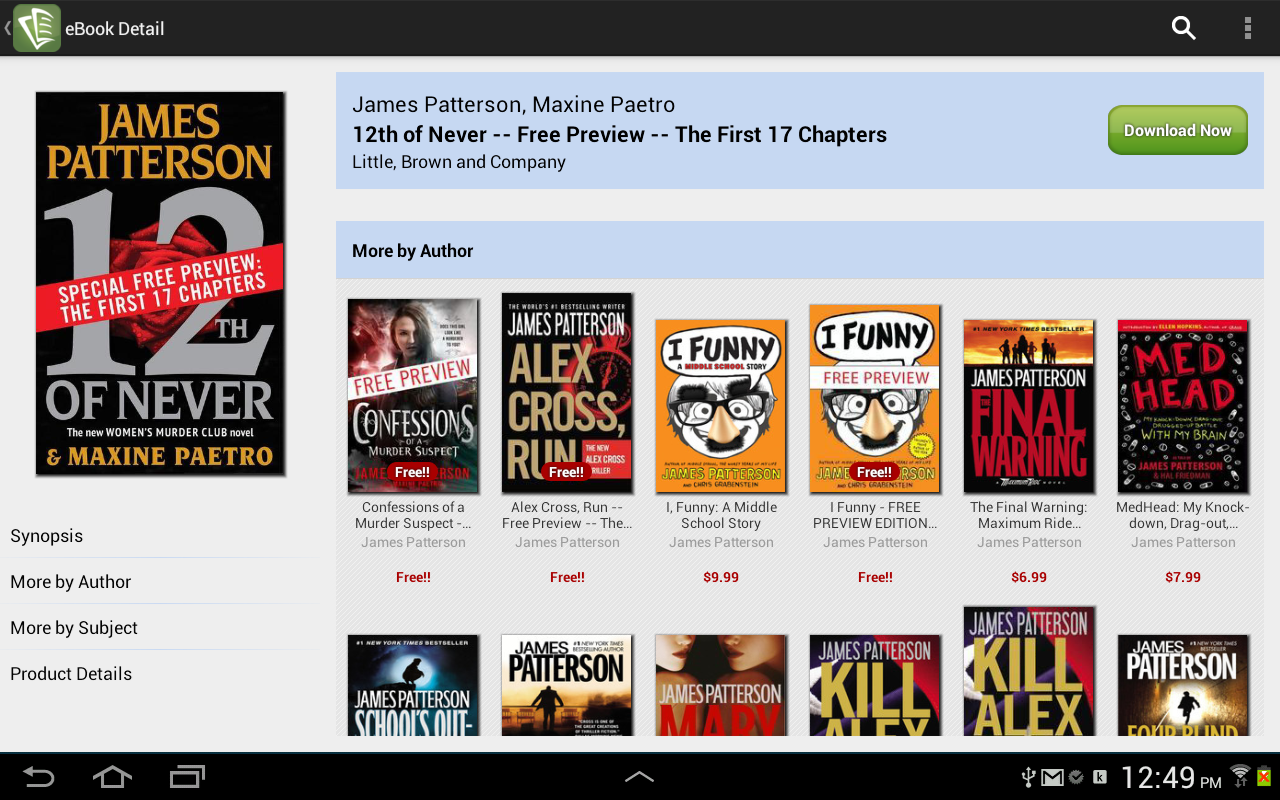Open School's Out book cover
The width and height of the screenshot is (1280, 800).
point(413,685)
